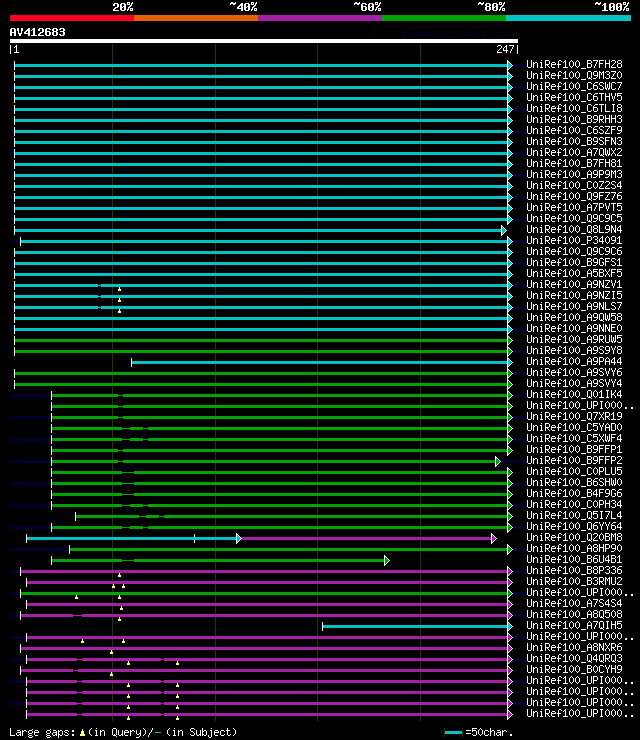Select label UniRef100_A9NLS7
The width and height of the screenshot is (640, 740).
(x=574, y=307)
